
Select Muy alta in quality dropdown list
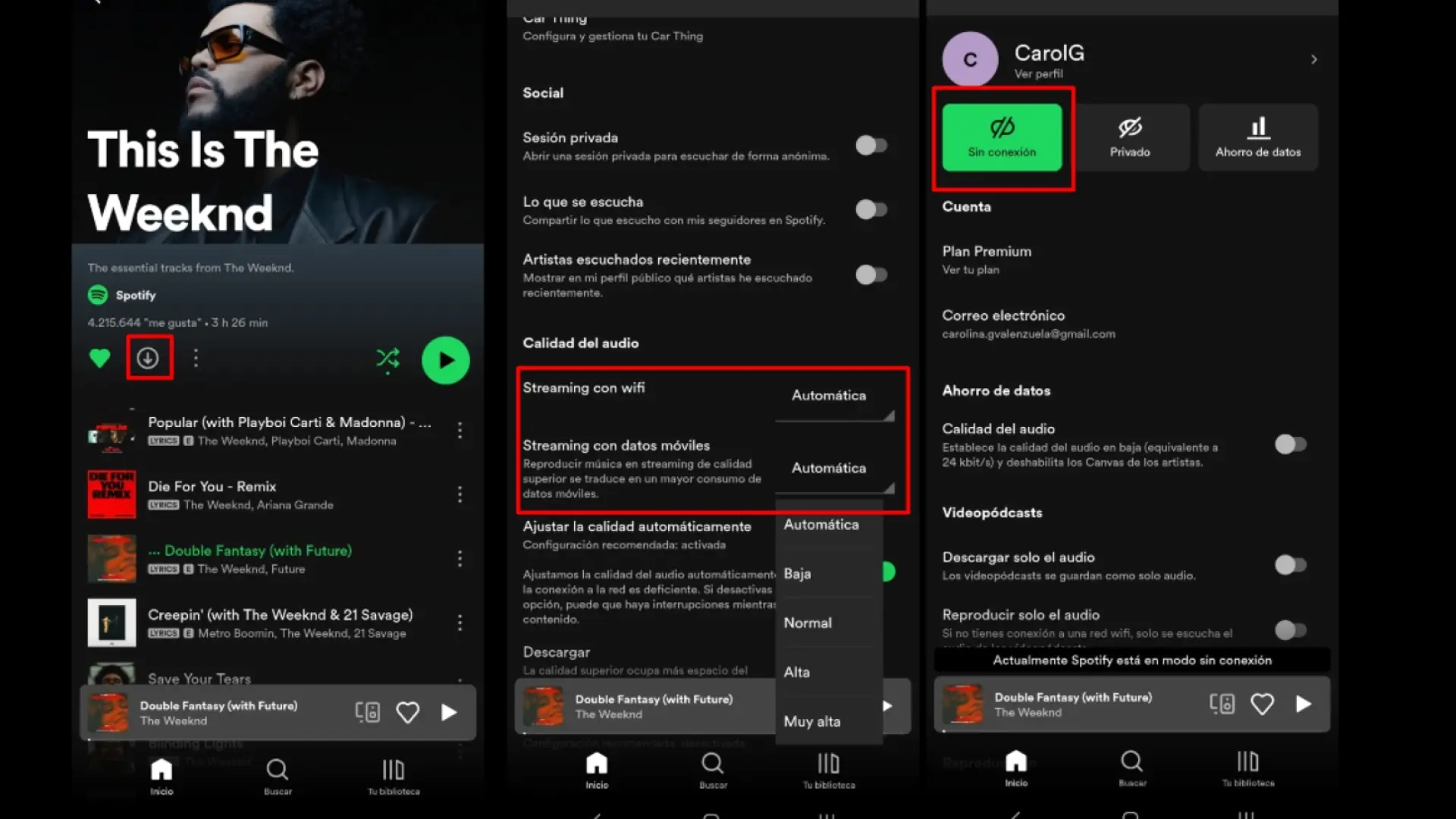click(812, 721)
